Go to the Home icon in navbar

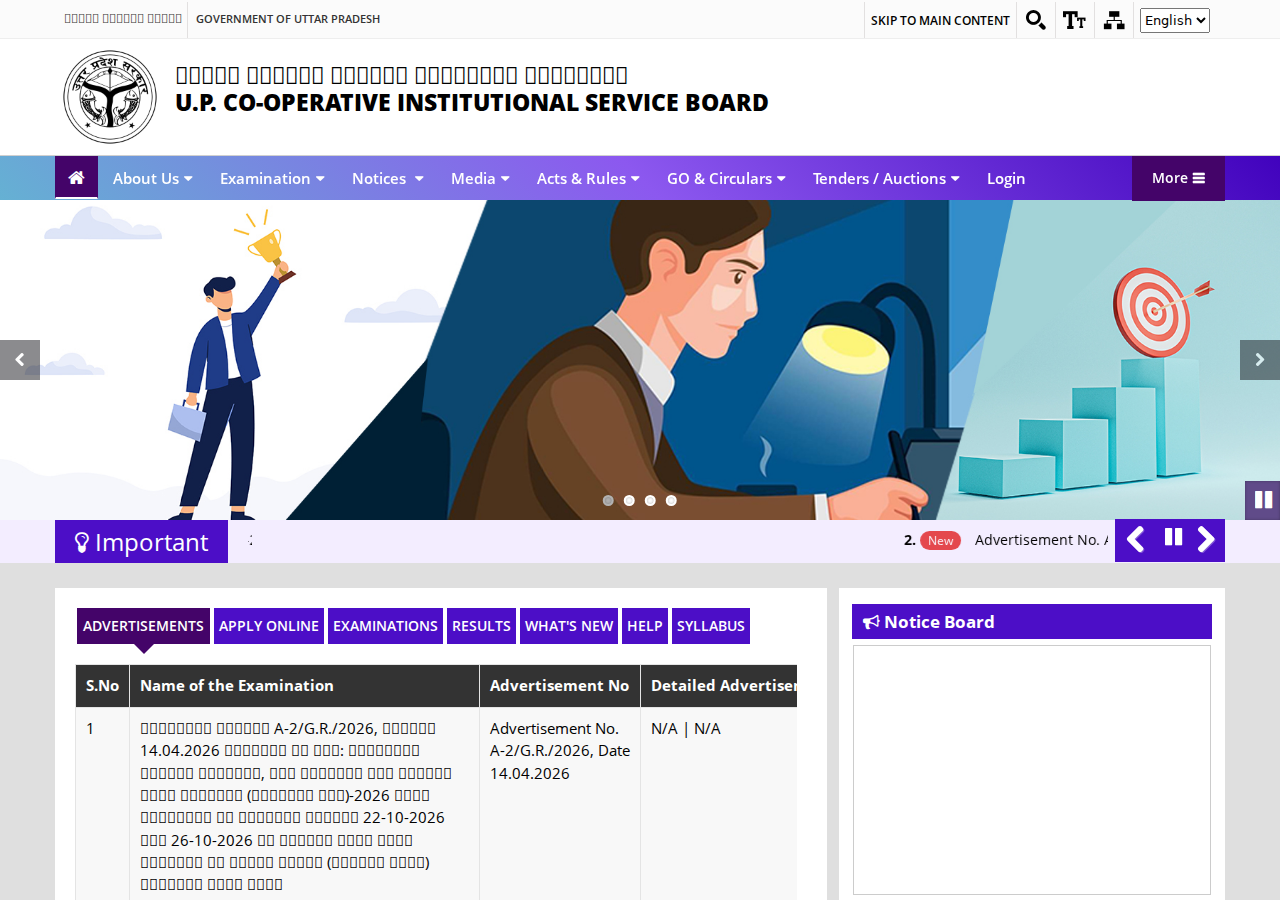[x=76, y=178]
